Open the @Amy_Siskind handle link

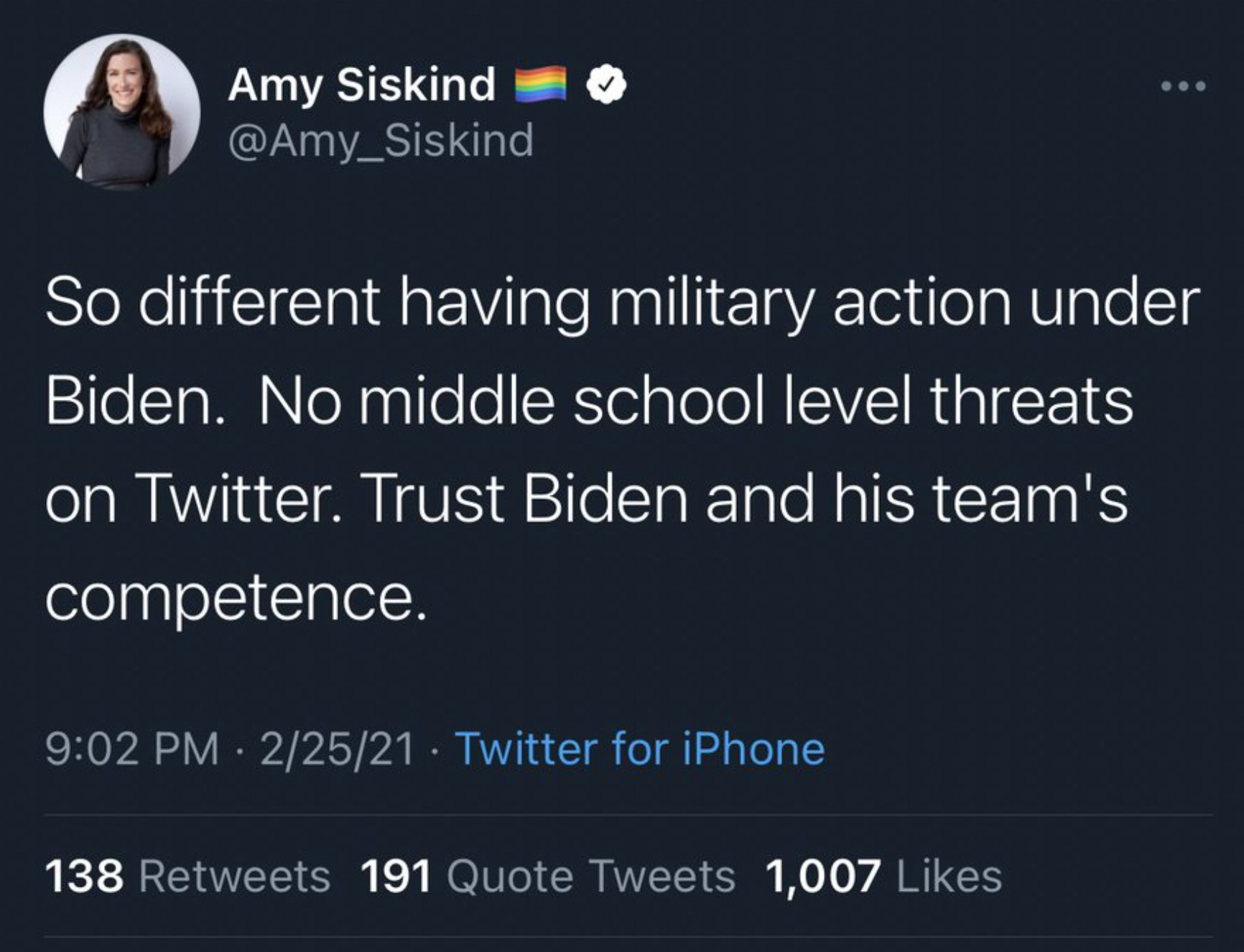coord(381,140)
